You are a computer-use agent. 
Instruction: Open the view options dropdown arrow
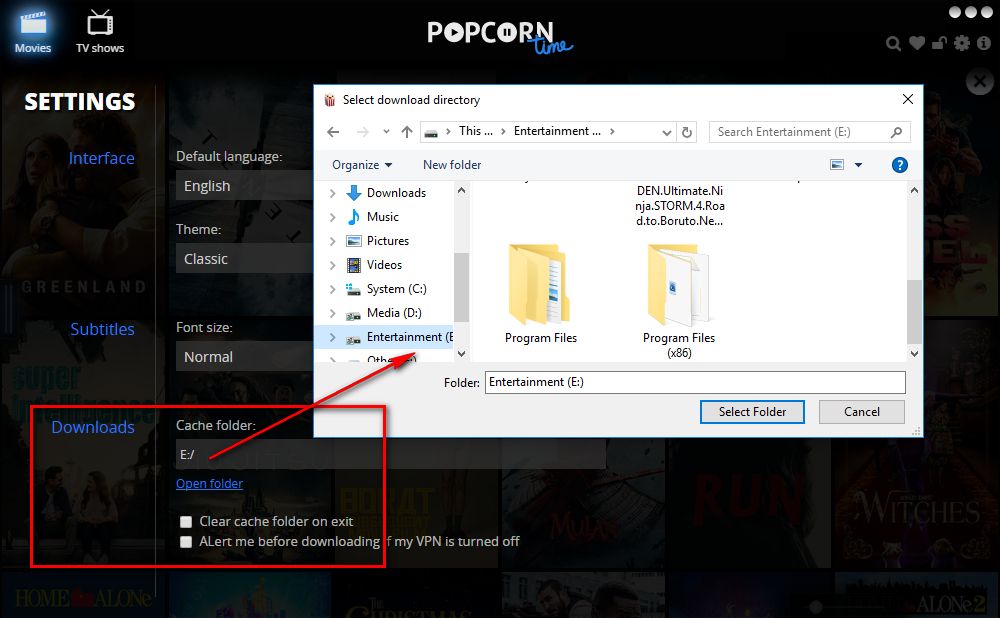click(x=858, y=165)
